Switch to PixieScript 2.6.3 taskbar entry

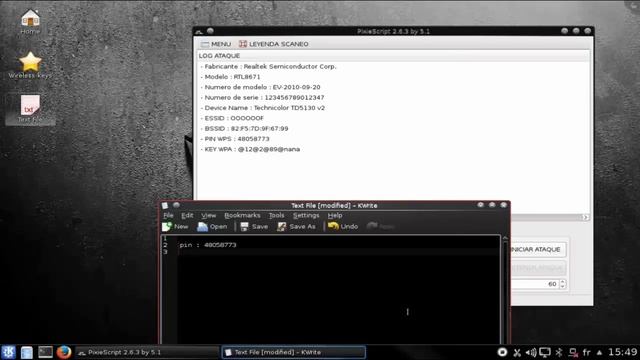pos(147,352)
